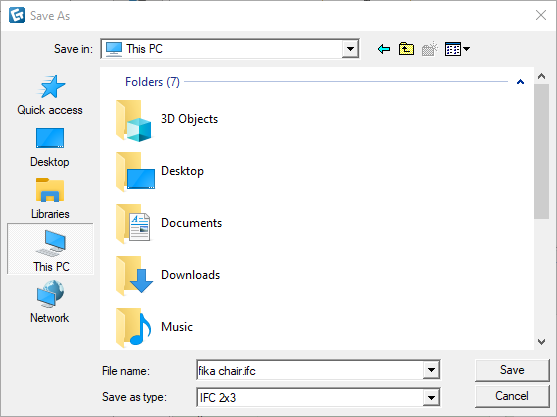Click the Cancel button
557x417 pixels.
[x=512, y=396]
